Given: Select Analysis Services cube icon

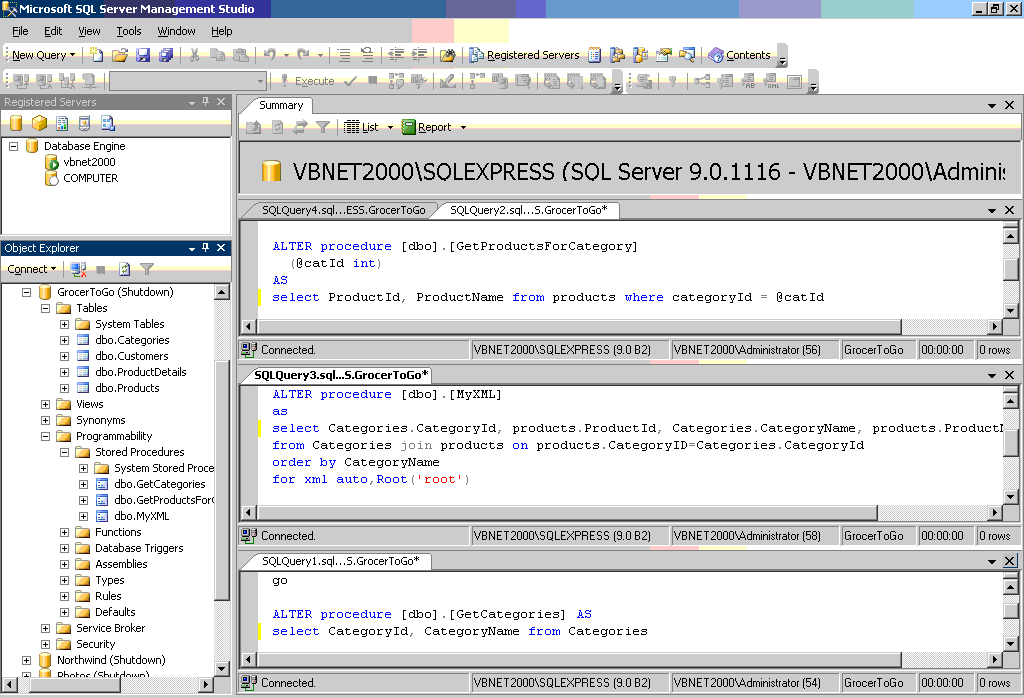Looking at the screenshot, I should click(x=39, y=123).
